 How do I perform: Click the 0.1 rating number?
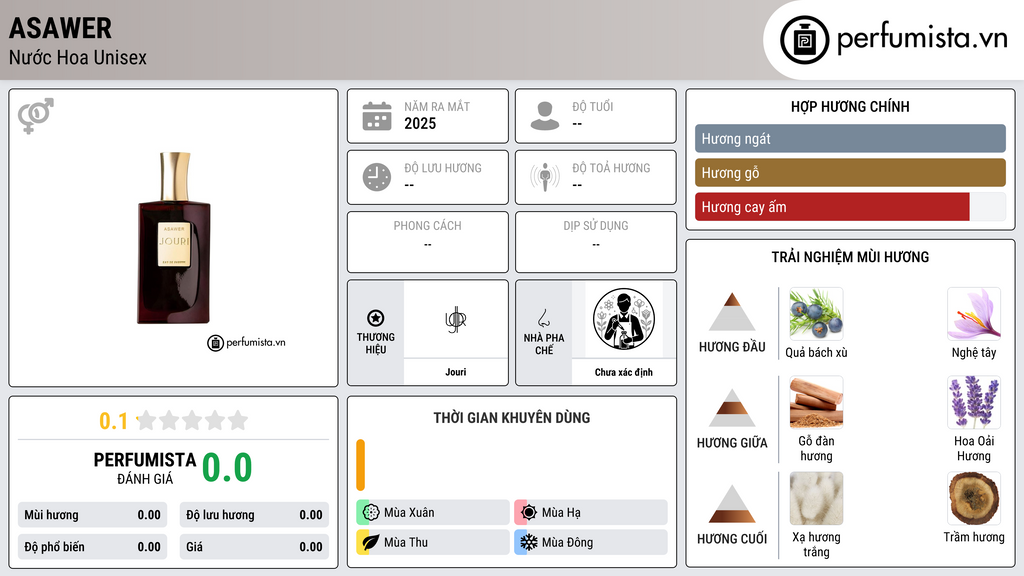pos(114,421)
